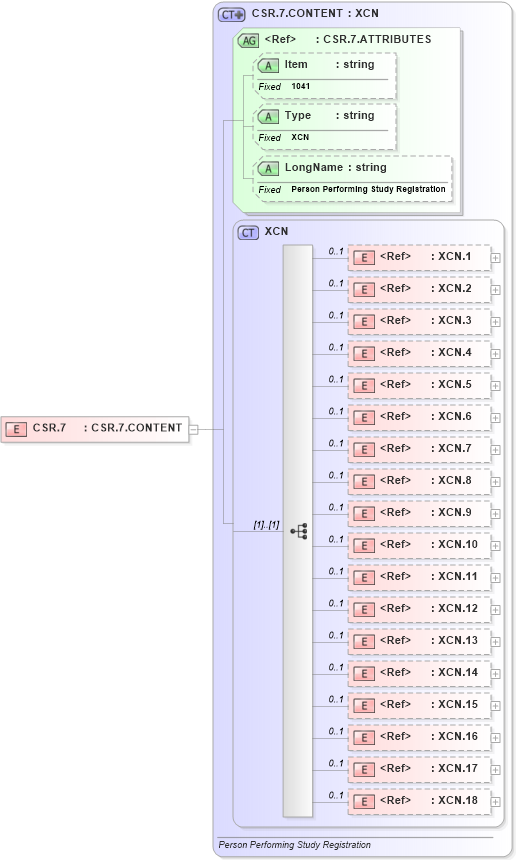This screenshot has width=516, height=860.
Task: Expand the XCN.4 element
Action: point(495,354)
